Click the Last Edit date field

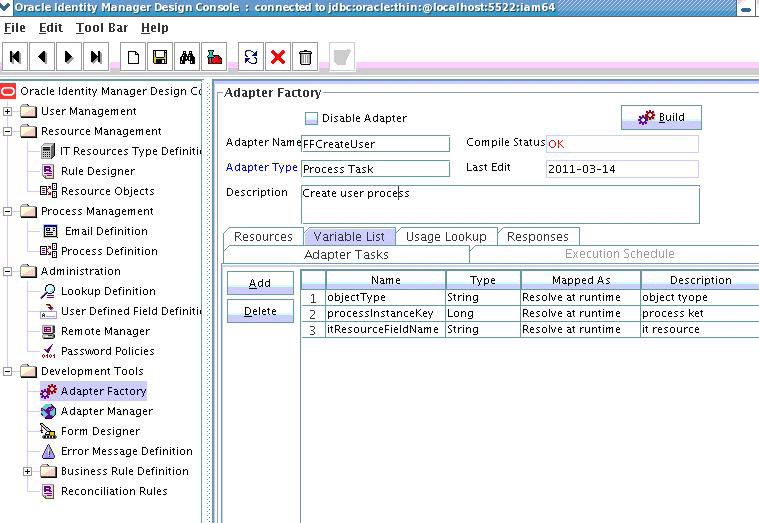622,169
